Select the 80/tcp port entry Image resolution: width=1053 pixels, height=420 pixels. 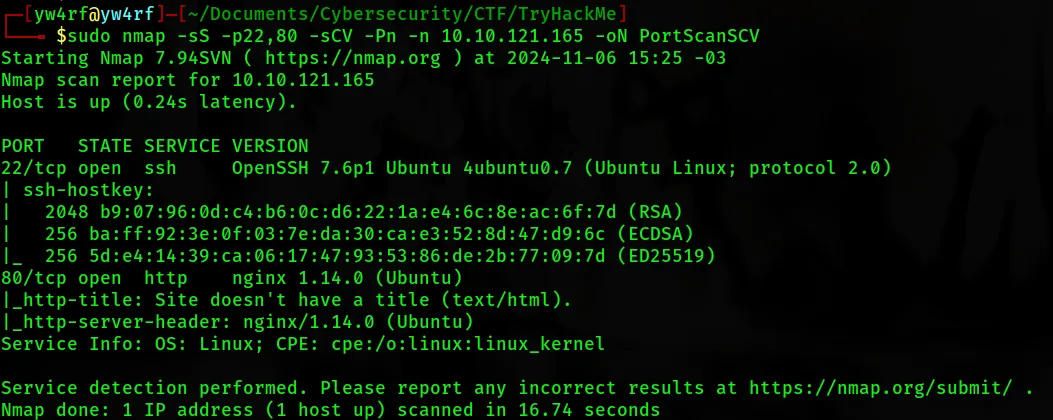pyautogui.click(x=29, y=278)
